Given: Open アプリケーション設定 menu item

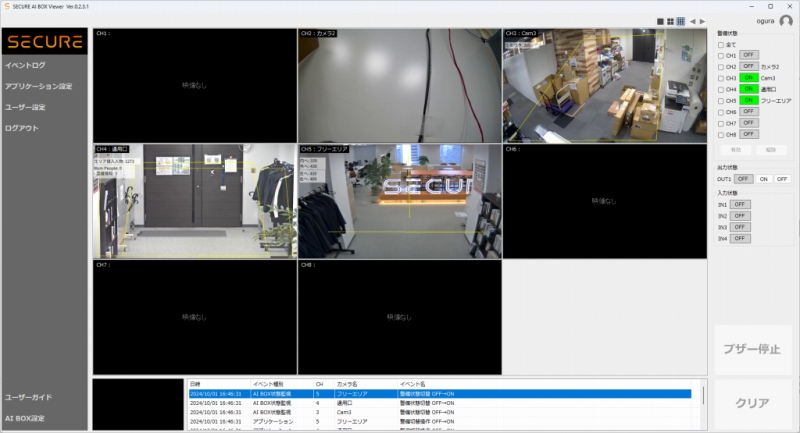Looking at the screenshot, I should (x=38, y=86).
